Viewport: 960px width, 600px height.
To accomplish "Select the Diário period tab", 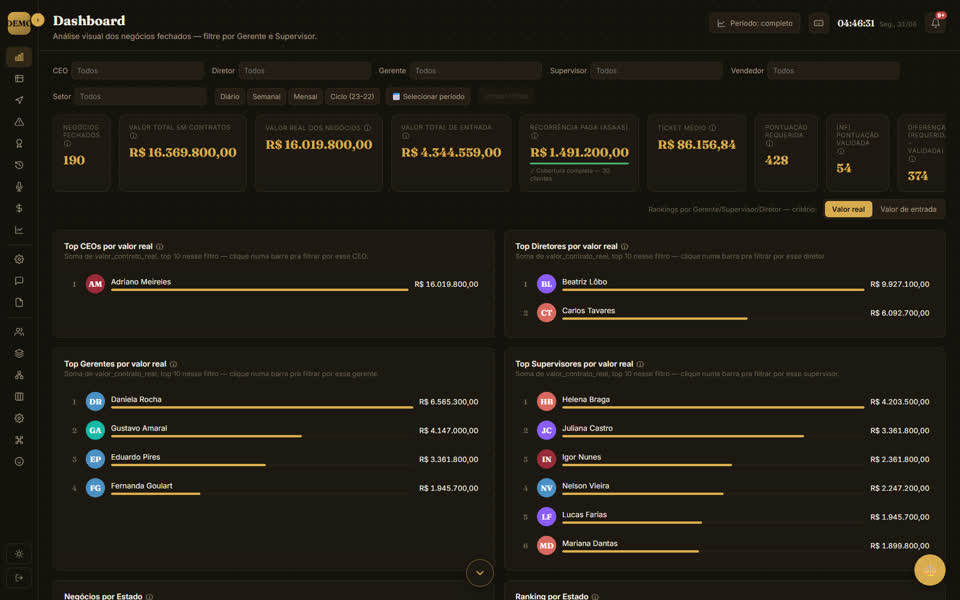I will (230, 97).
